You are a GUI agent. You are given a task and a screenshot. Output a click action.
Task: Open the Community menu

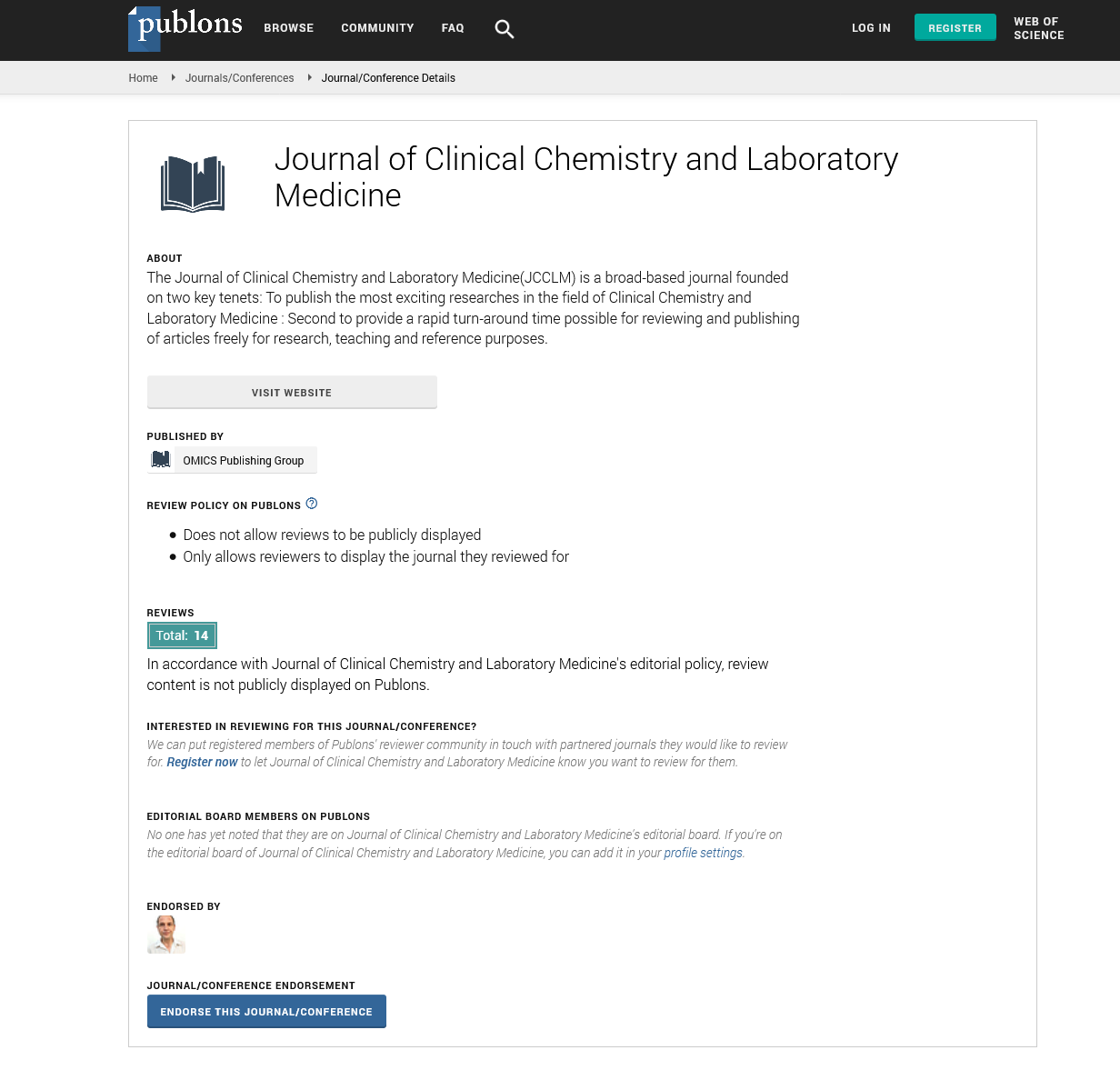377,28
